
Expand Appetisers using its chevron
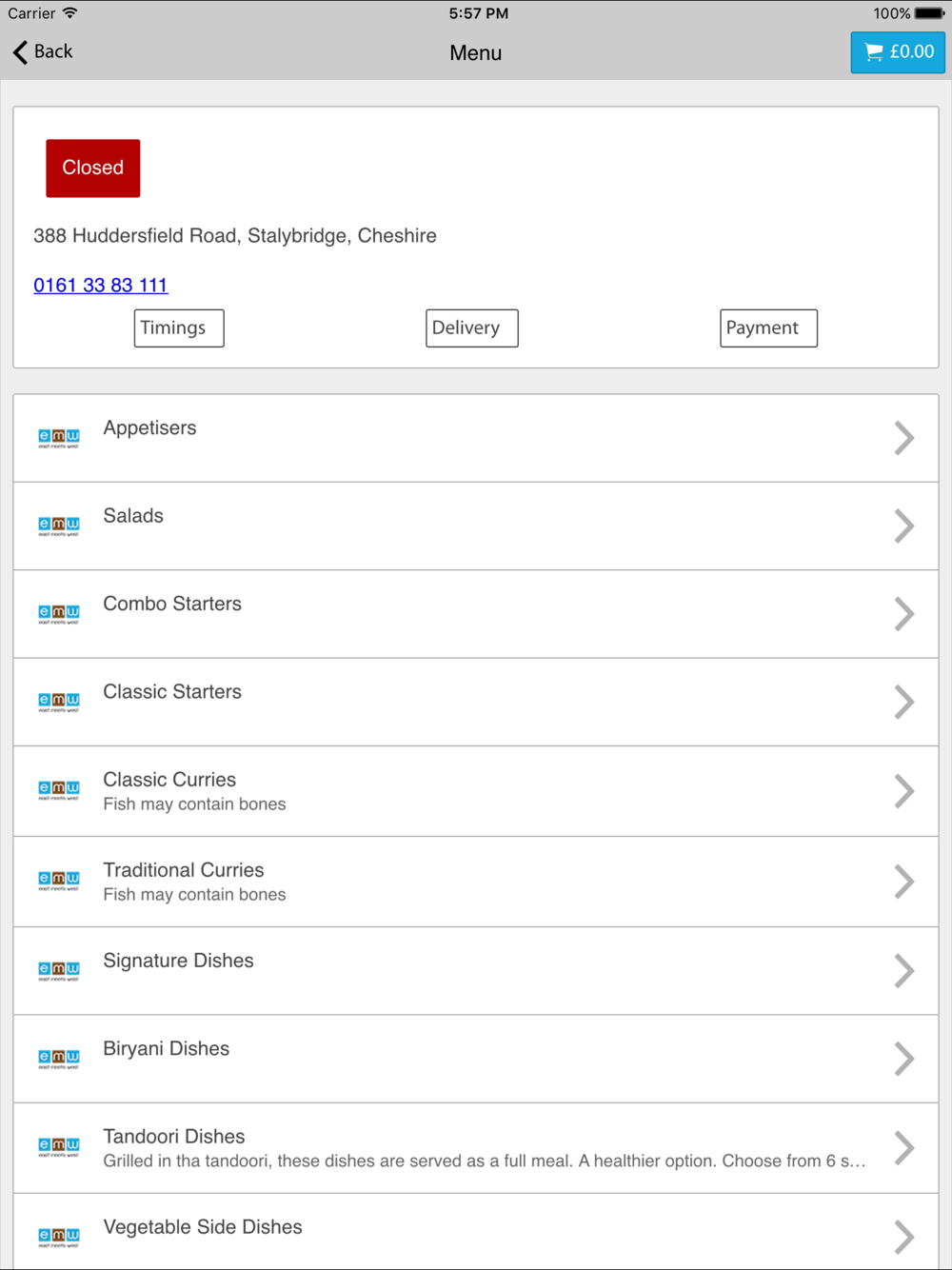(904, 438)
